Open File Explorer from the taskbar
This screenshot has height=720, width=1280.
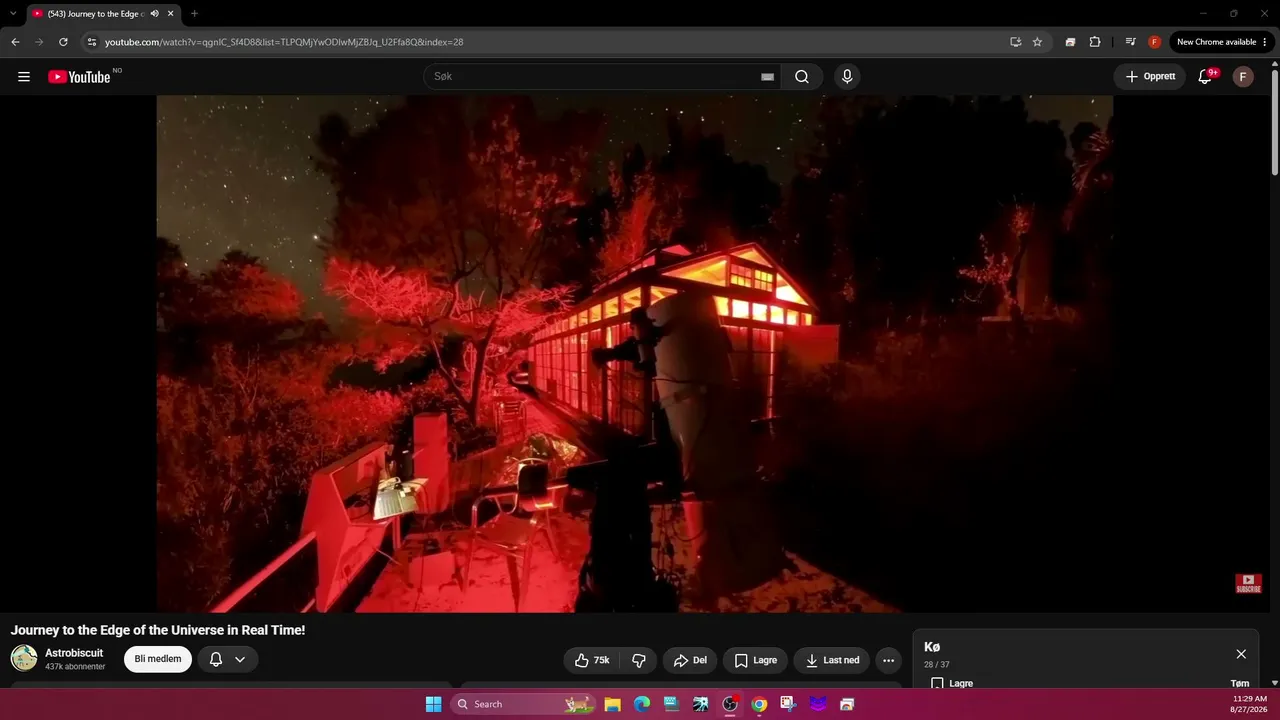[612, 704]
